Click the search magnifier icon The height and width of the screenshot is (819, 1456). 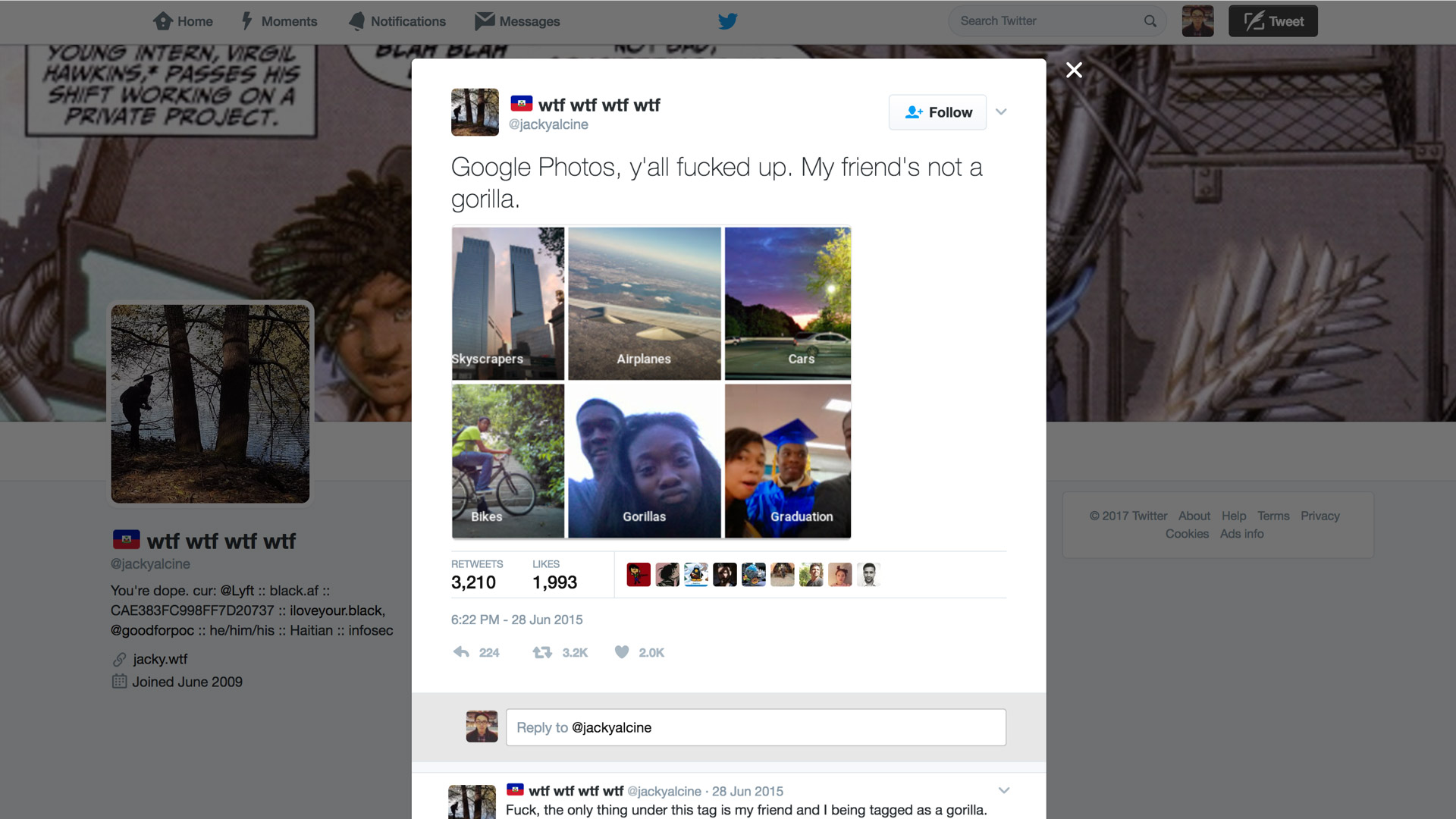click(x=1150, y=21)
